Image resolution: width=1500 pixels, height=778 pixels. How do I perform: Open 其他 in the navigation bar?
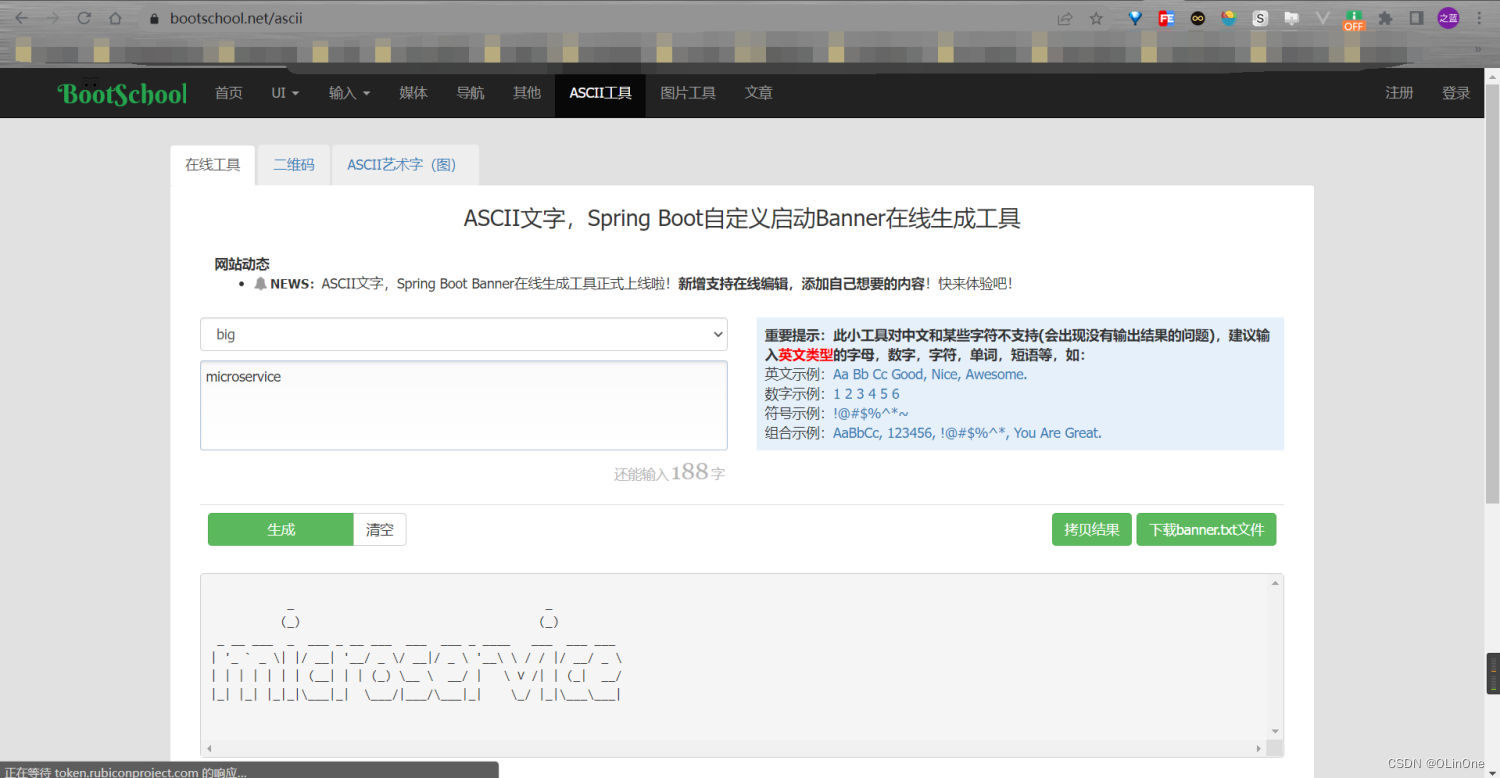click(x=527, y=93)
